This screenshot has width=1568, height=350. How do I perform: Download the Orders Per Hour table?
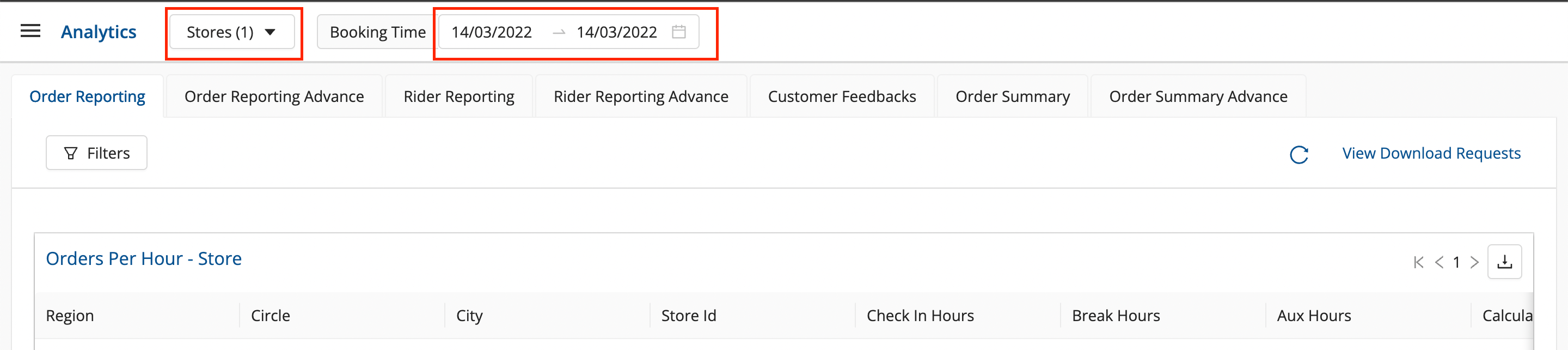(x=1504, y=262)
